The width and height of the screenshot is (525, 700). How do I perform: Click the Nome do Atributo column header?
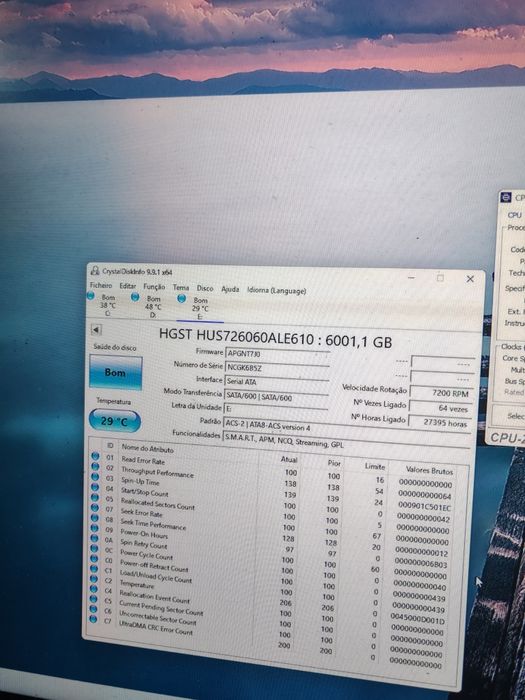pyautogui.click(x=147, y=448)
